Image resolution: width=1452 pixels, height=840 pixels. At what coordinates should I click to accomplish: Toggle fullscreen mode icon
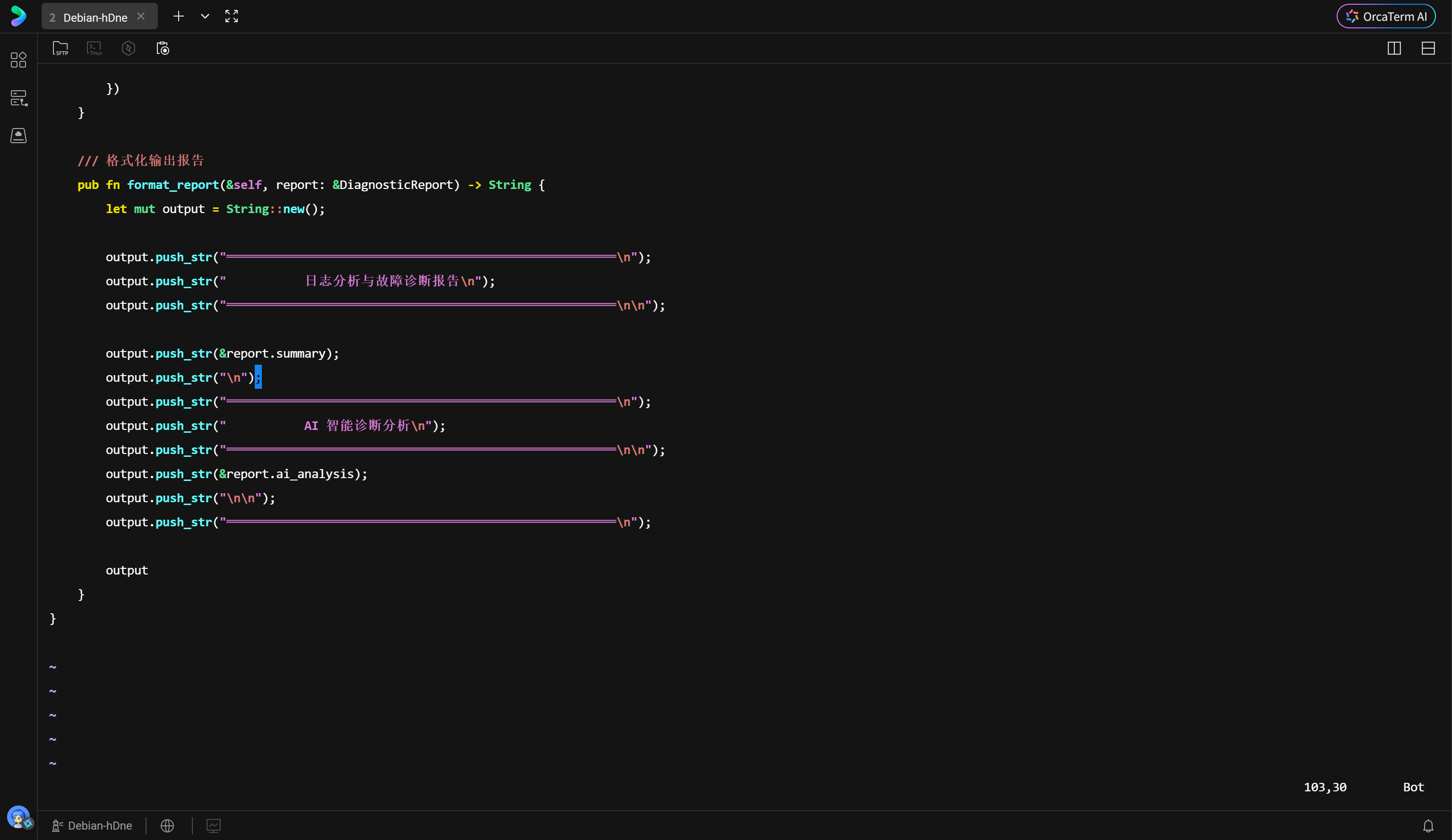232,17
